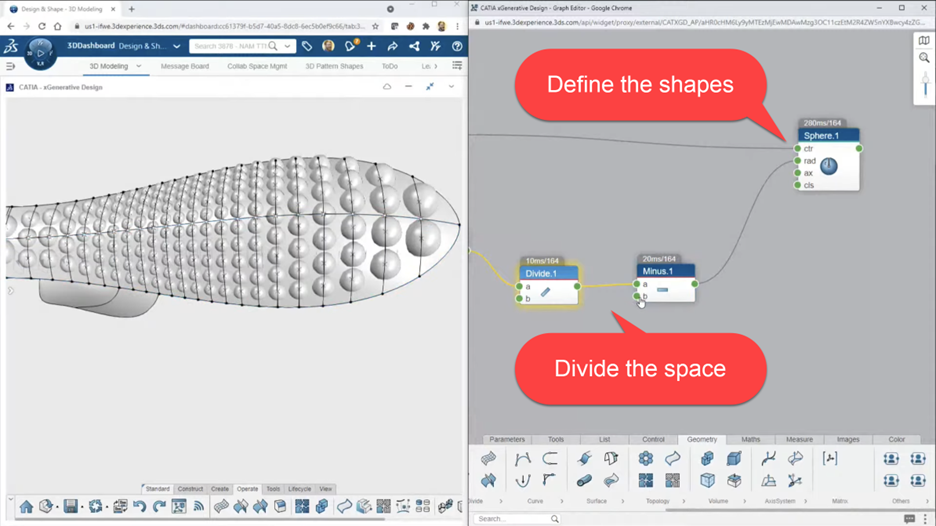
Task: Expand the Volume group chevron
Action: pos(744,501)
